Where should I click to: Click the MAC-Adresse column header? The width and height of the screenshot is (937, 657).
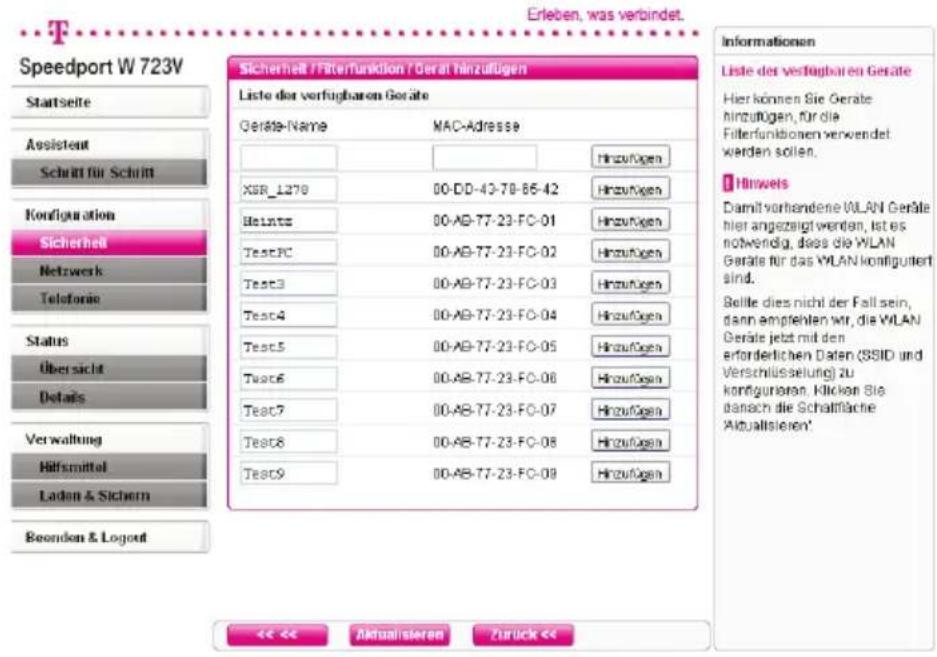(476, 126)
